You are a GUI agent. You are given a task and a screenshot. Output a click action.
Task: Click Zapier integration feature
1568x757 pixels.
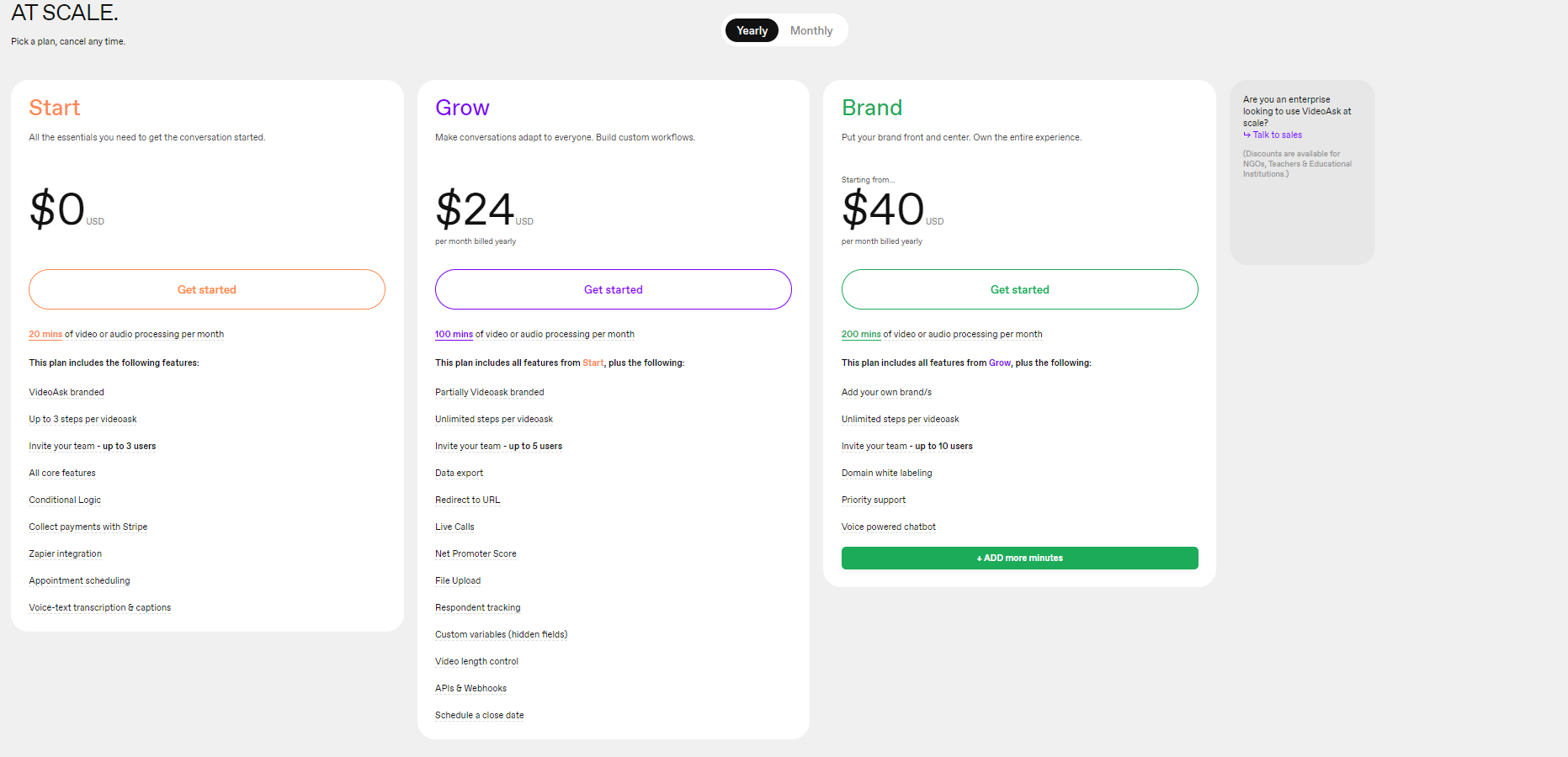66,553
